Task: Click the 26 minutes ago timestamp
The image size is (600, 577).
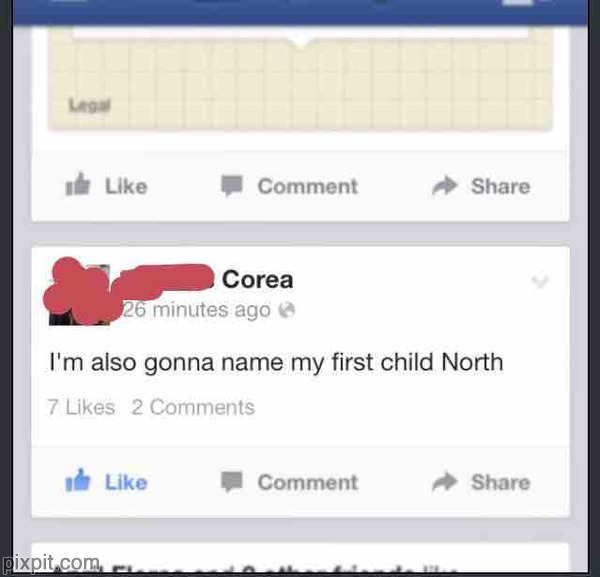Action: pos(197,310)
